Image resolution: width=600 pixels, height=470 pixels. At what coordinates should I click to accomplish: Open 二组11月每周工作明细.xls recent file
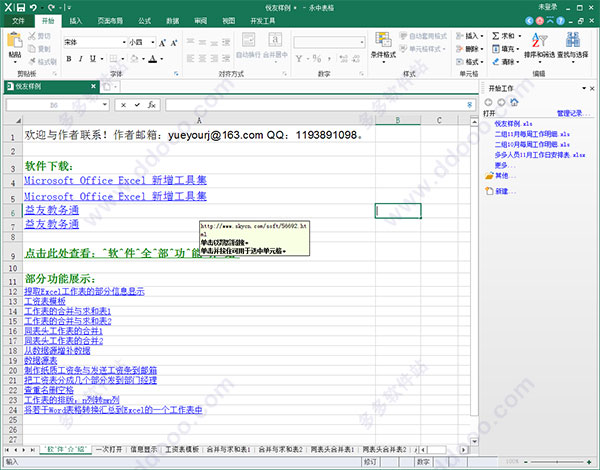(532, 134)
